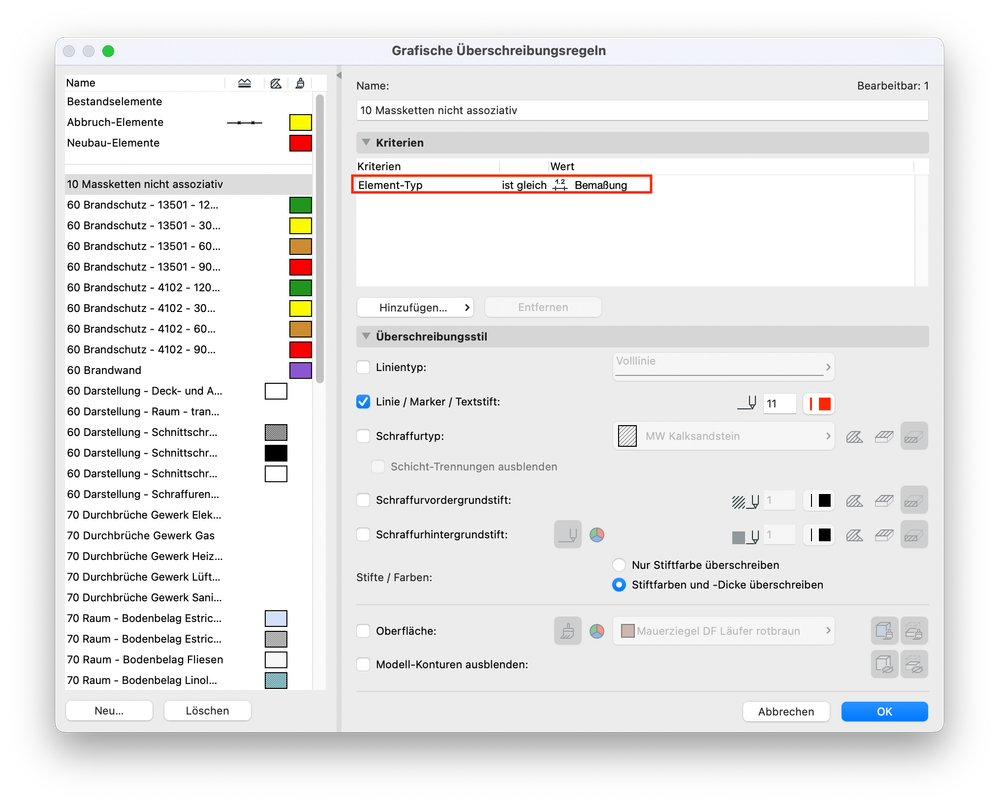Screen dimensions: 999x805
Task: Click the Abbrechen button
Action: coord(786,711)
